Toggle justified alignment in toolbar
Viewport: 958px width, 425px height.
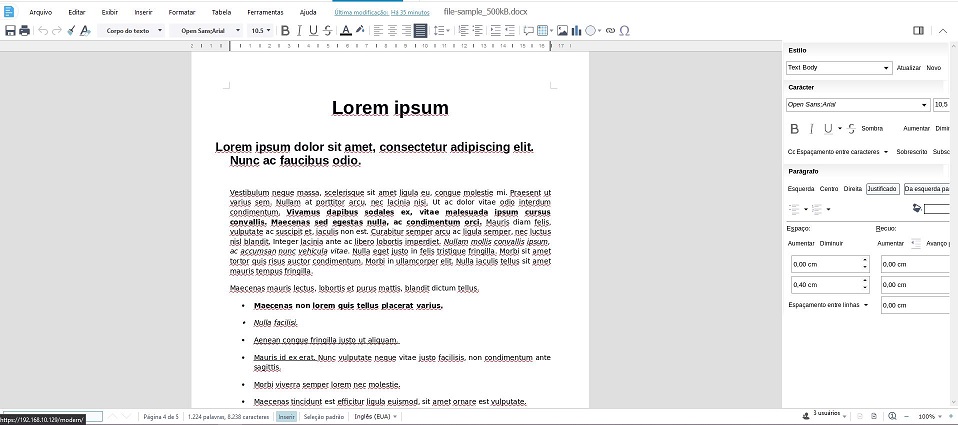coord(420,31)
